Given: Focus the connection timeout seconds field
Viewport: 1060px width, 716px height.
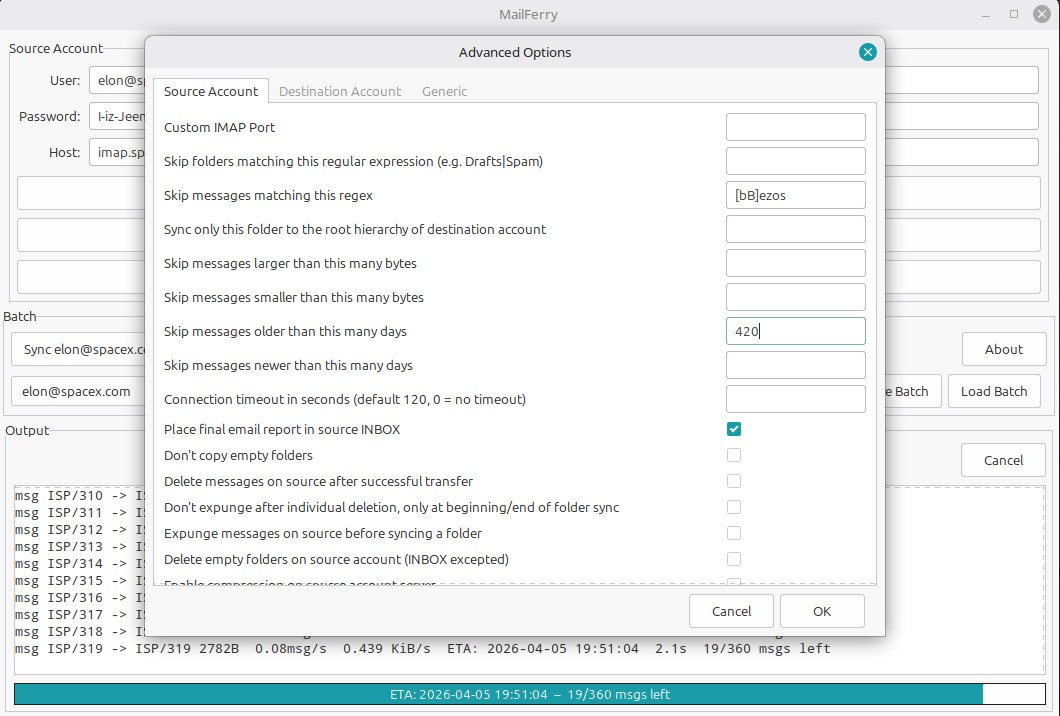Looking at the screenshot, I should [795, 399].
